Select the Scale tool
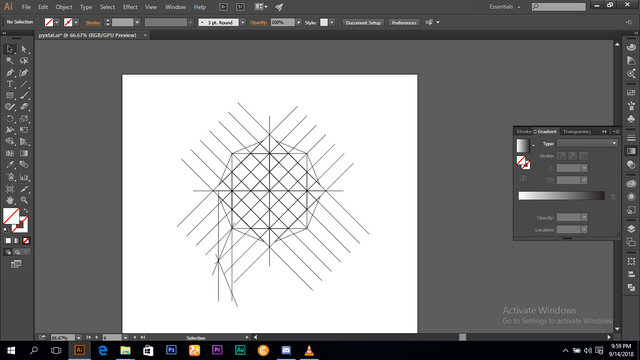 point(24,119)
